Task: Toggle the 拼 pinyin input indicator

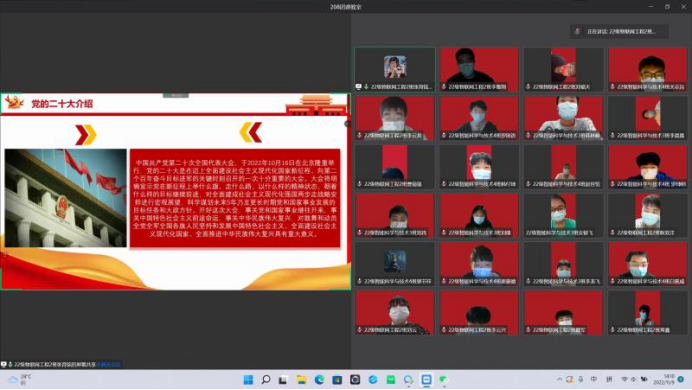Action: coord(609,379)
